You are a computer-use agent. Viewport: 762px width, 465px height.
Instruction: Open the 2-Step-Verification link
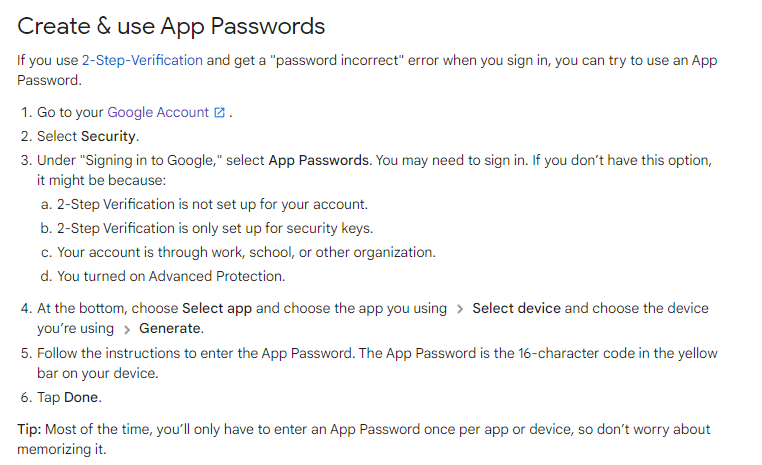click(x=142, y=60)
